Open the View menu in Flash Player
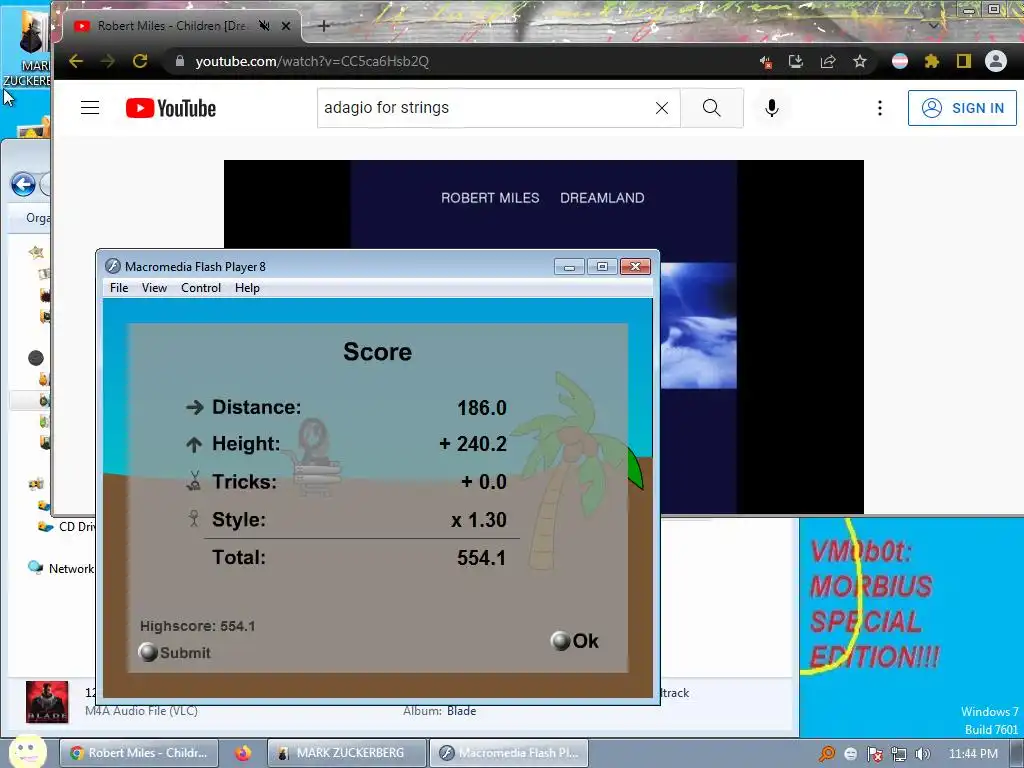 pos(154,288)
